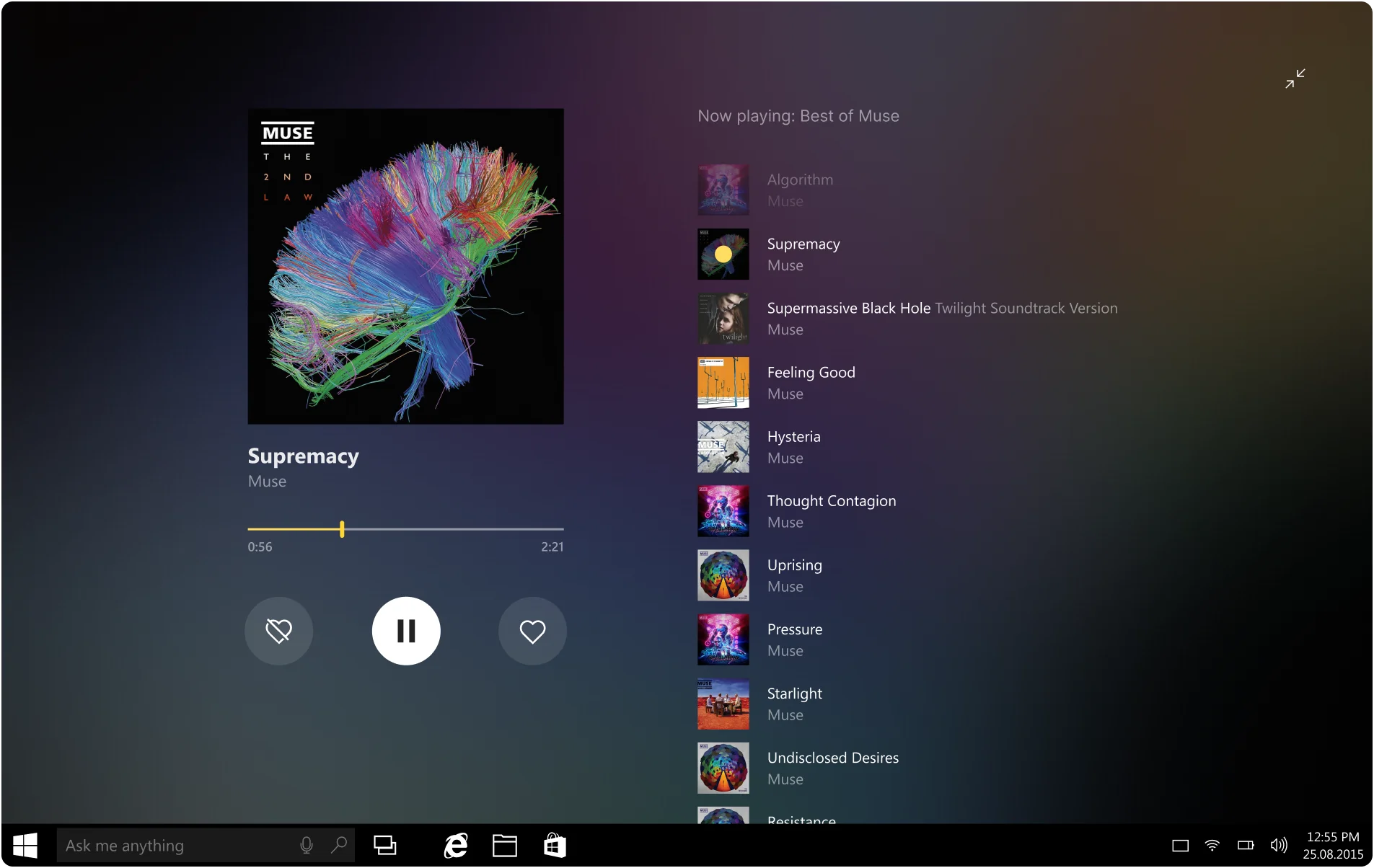The width and height of the screenshot is (1374, 868).
Task: Click the Cortana microphone icon
Action: (307, 845)
